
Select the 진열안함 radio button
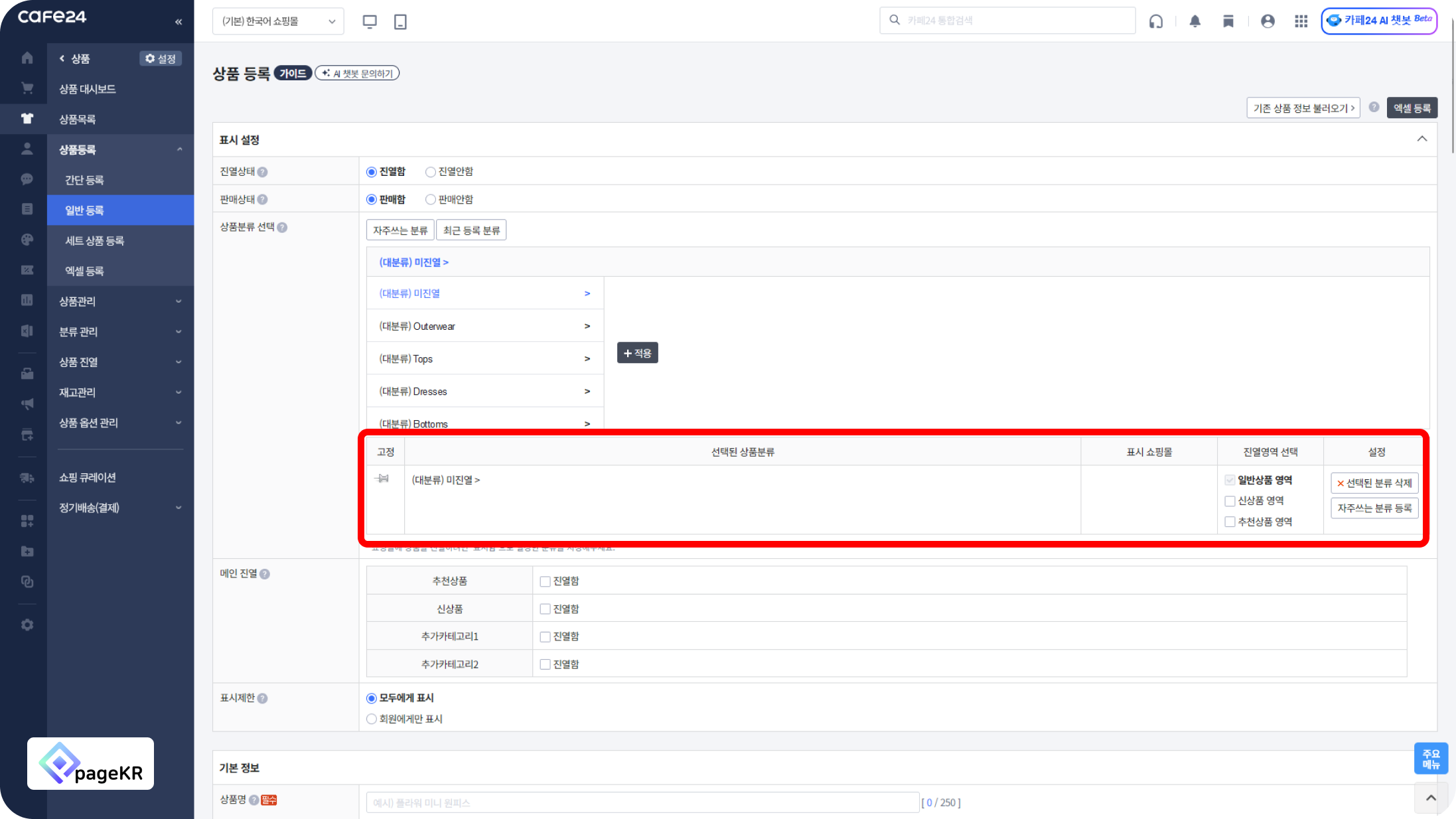[x=431, y=172]
